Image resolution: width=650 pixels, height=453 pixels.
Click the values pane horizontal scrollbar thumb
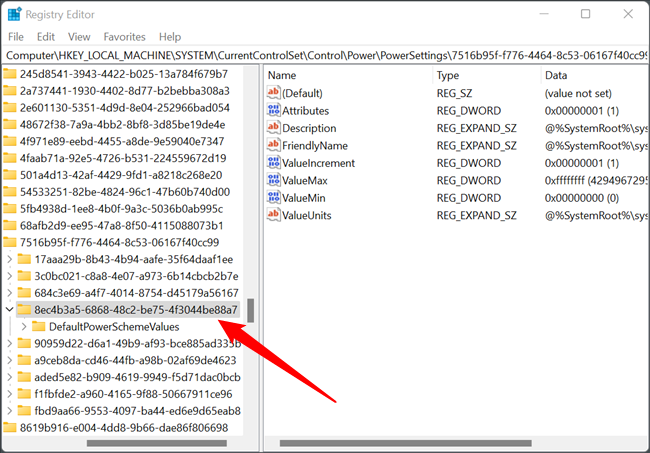[405, 443]
